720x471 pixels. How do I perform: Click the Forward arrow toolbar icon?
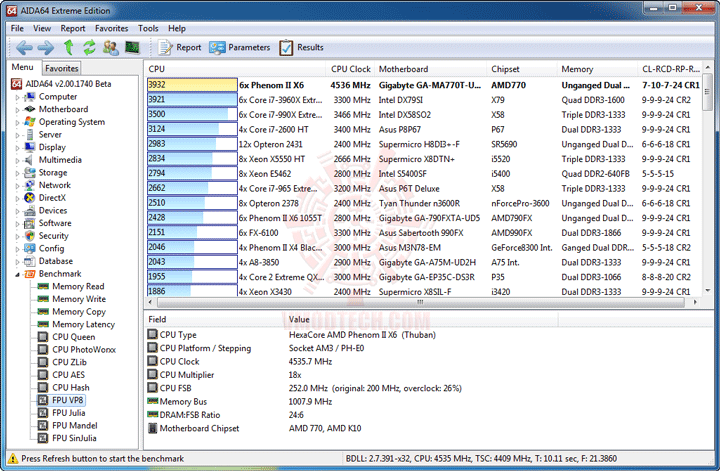pos(45,47)
